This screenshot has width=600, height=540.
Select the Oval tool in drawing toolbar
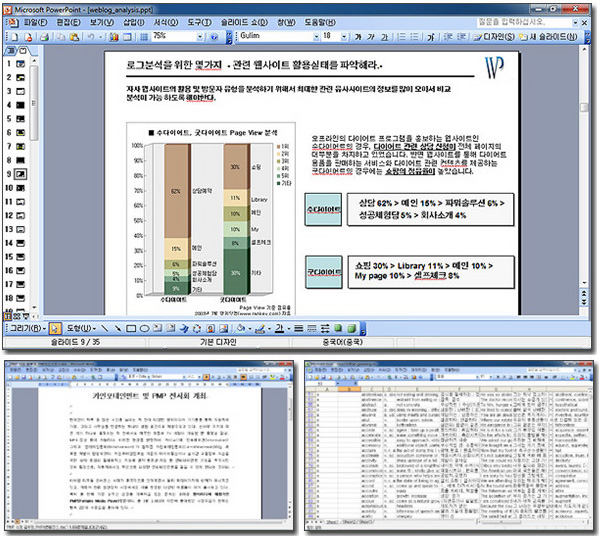click(x=146, y=328)
